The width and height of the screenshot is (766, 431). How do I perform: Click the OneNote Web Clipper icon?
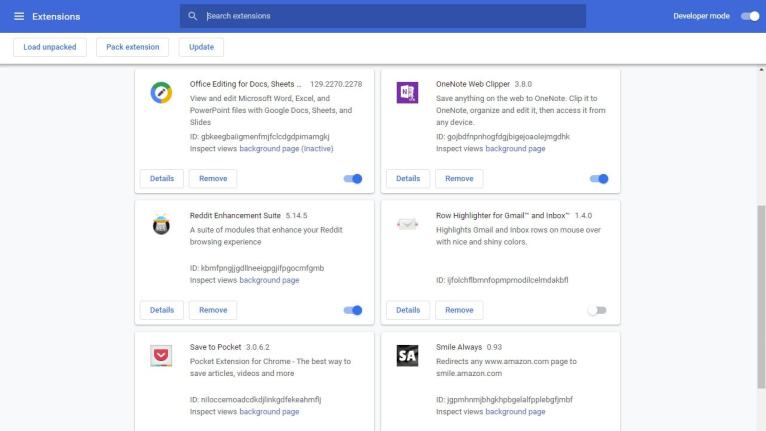point(407,92)
